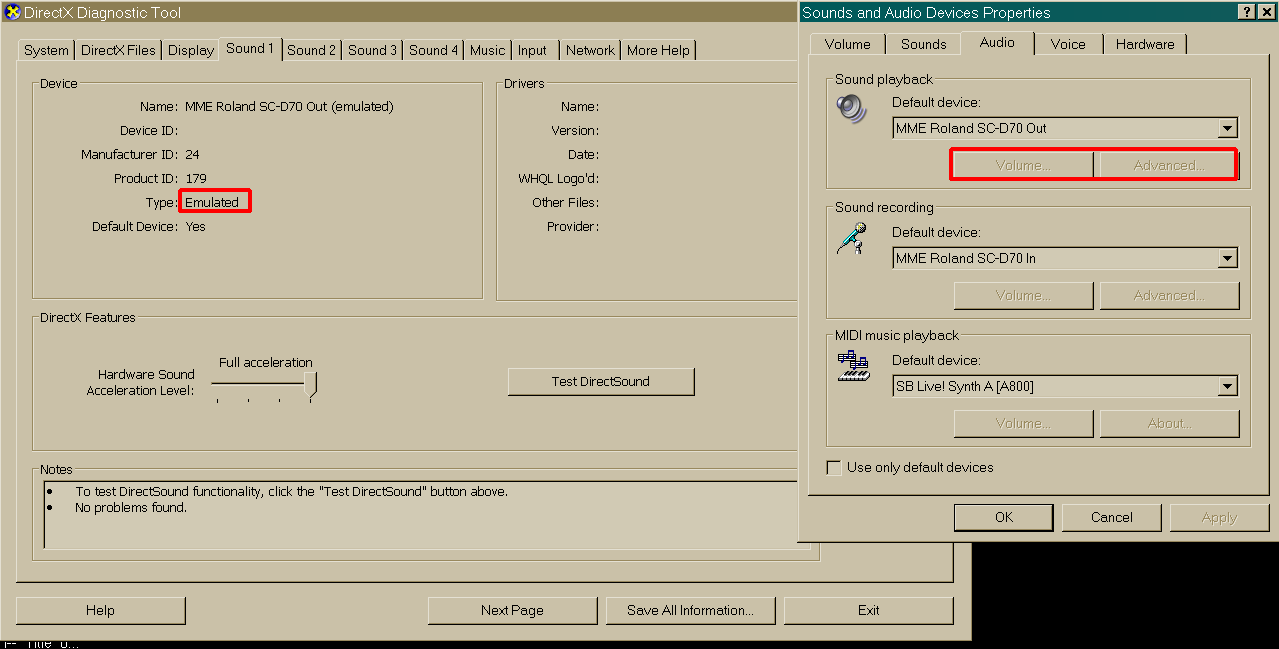Open the Voice tab
This screenshot has height=649, width=1279.
click(x=1068, y=44)
